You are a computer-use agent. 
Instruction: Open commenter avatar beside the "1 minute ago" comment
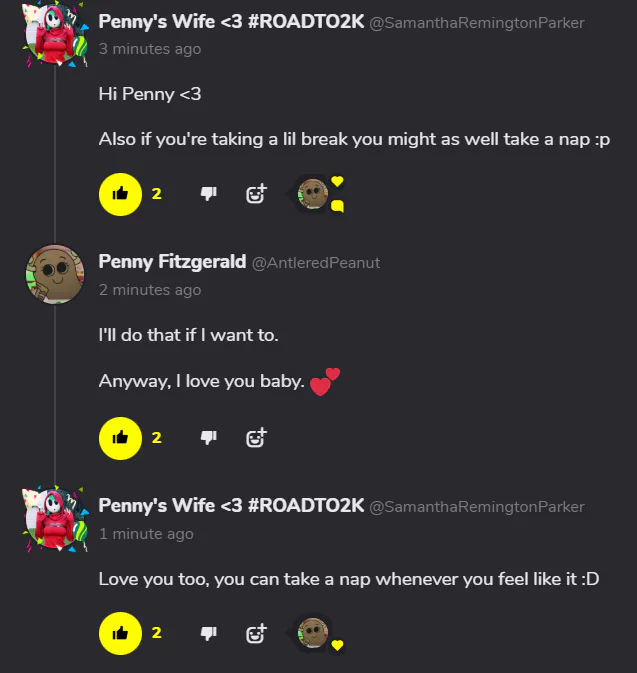[54, 518]
